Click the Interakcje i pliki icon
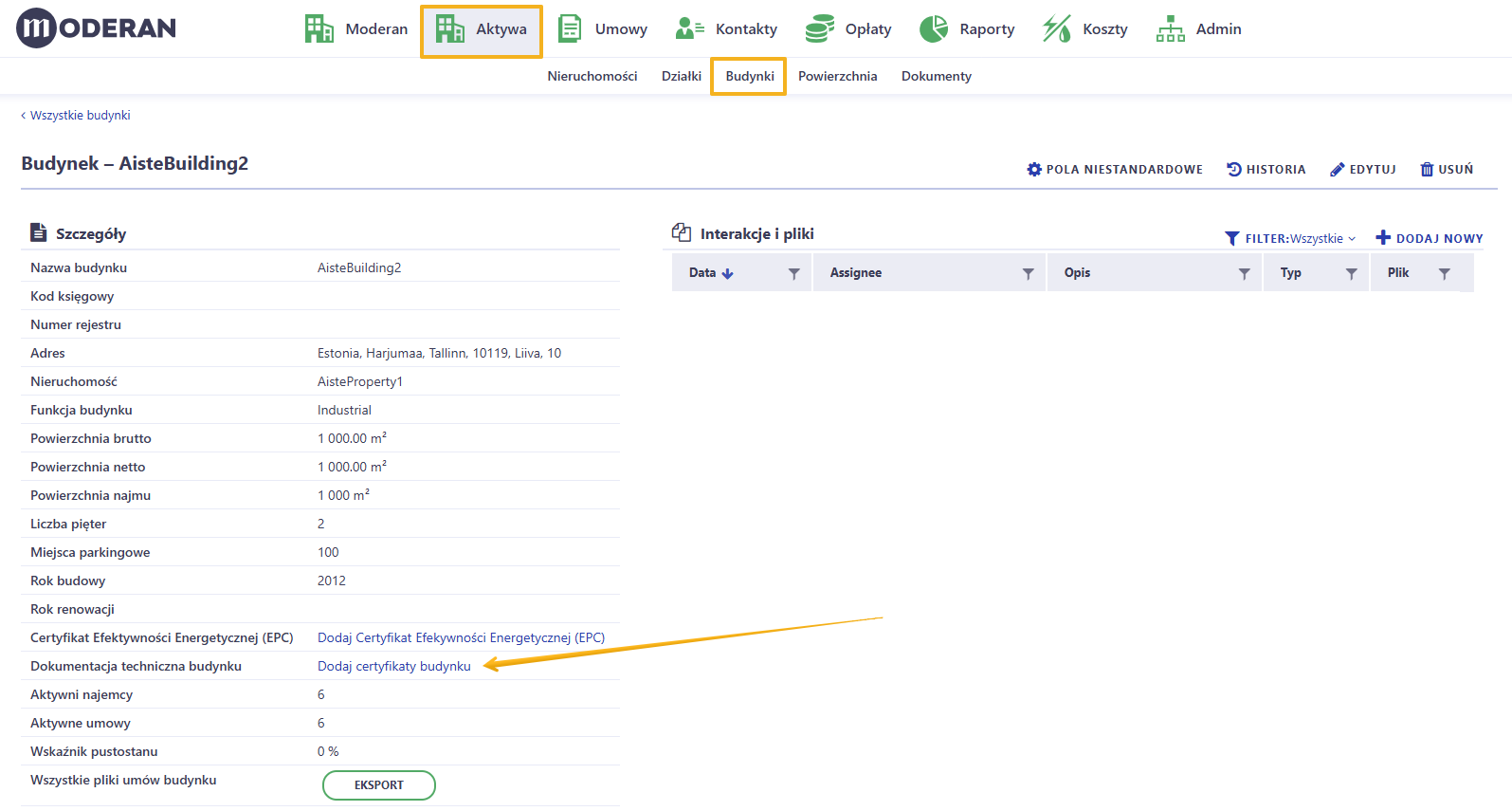1512x811 pixels. pyautogui.click(x=682, y=232)
